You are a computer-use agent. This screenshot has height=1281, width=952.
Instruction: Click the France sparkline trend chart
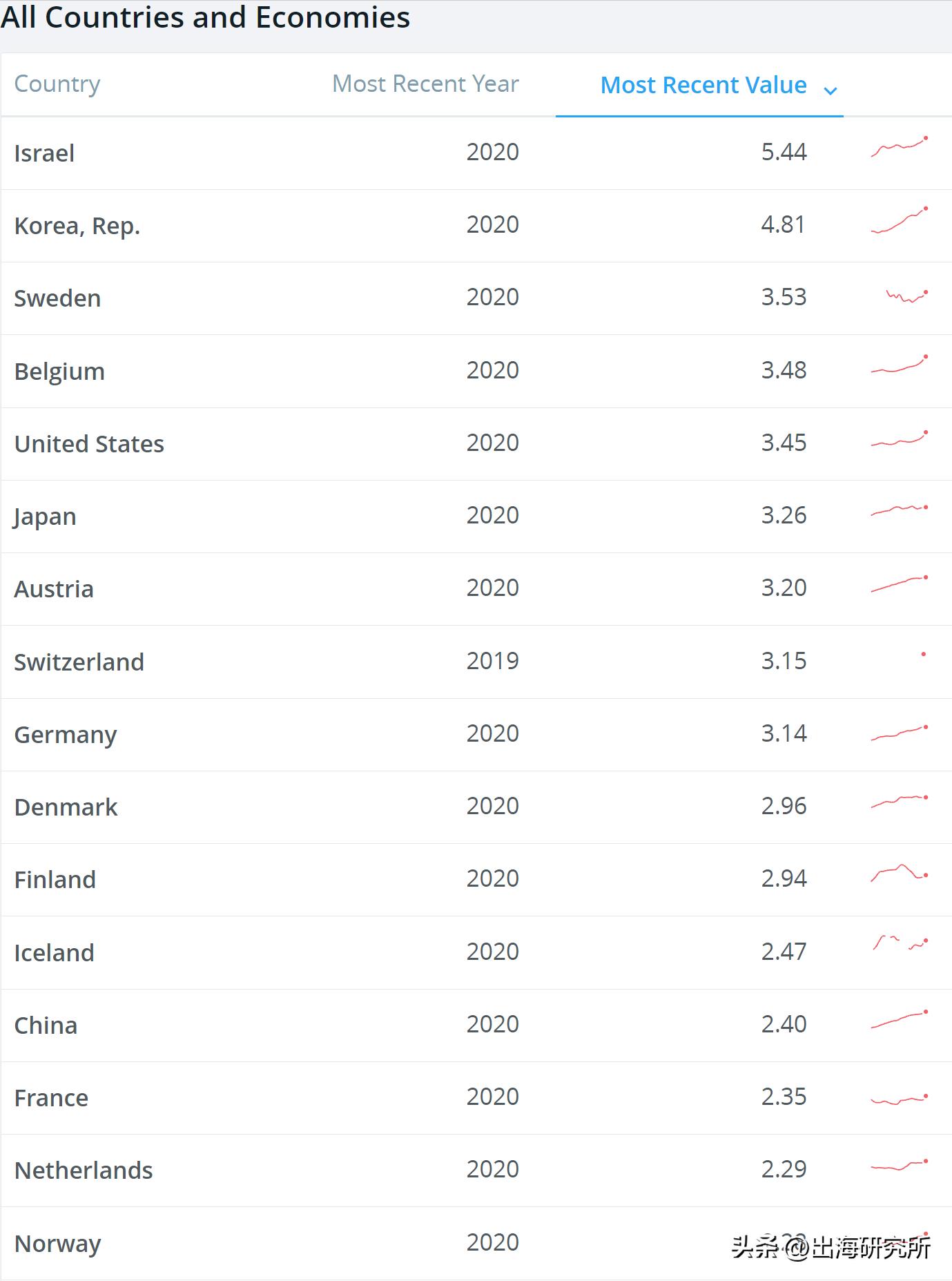899,1099
